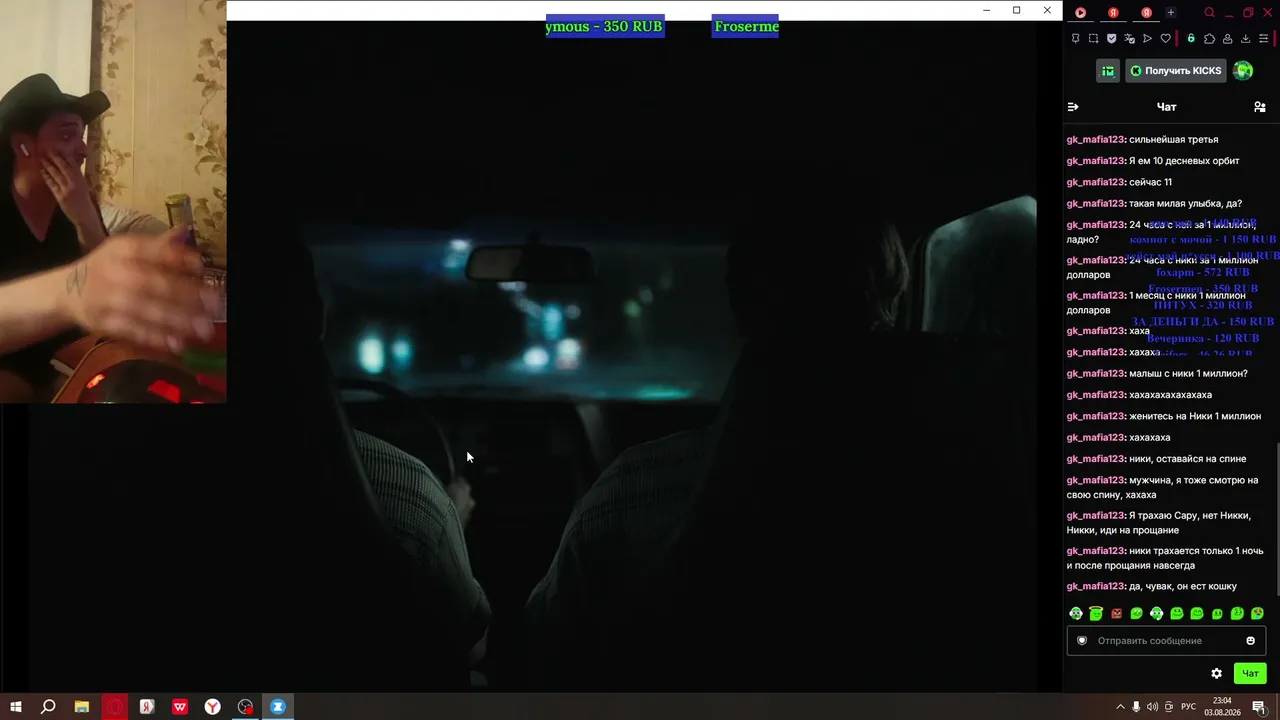Screen dimensions: 1280x720
Task: Click message 'ники, оставайся на спине'
Action: coord(1187,459)
